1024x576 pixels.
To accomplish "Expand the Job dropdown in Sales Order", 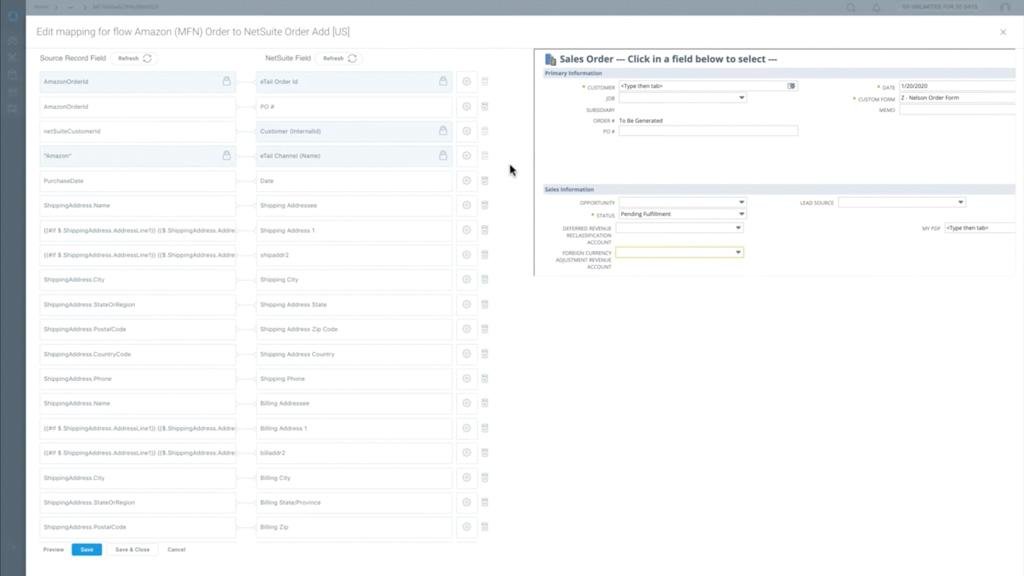I will [741, 98].
